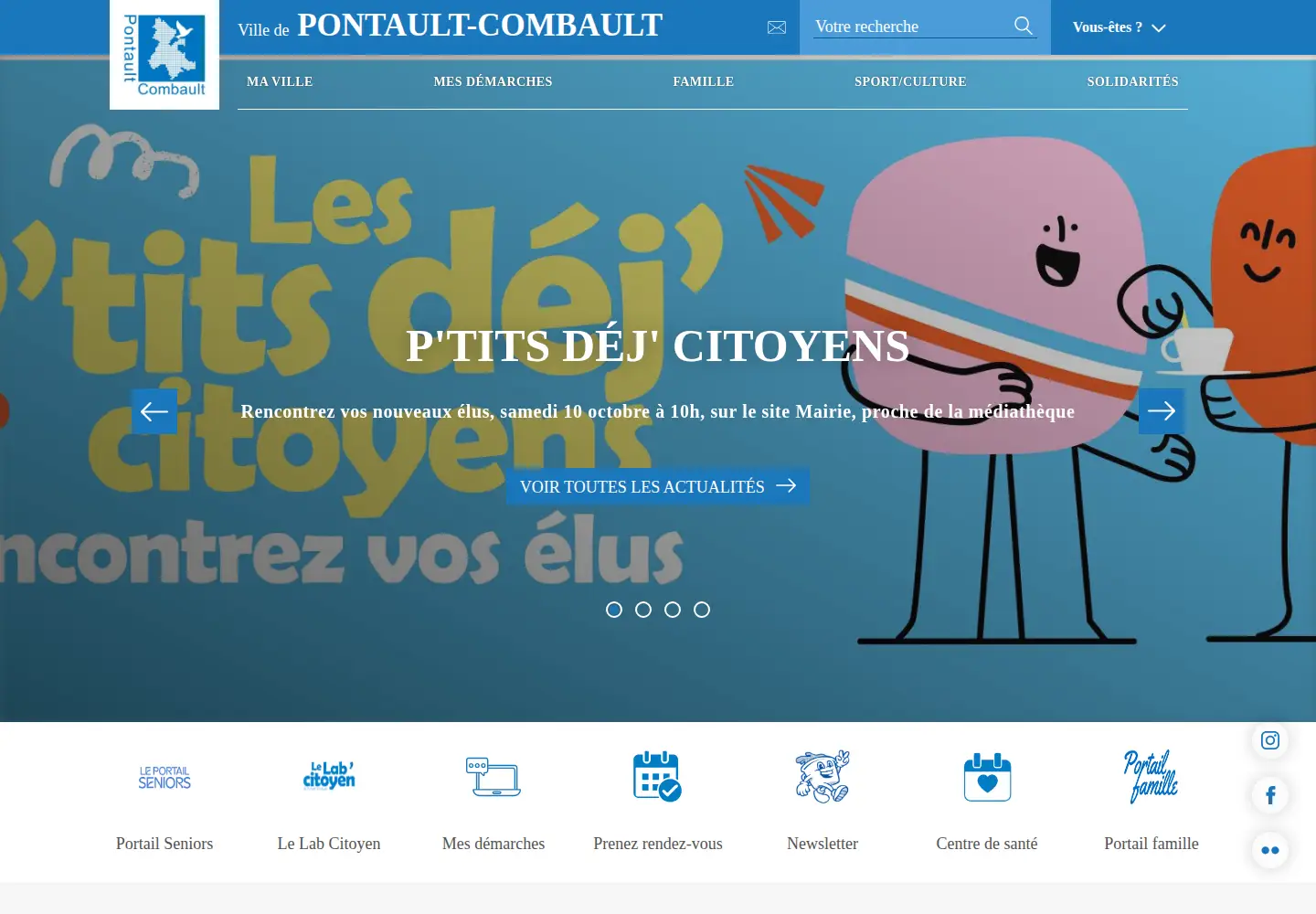
Task: Click the Ville de PONTAULT-COMBAULT site title
Action: coord(451,26)
